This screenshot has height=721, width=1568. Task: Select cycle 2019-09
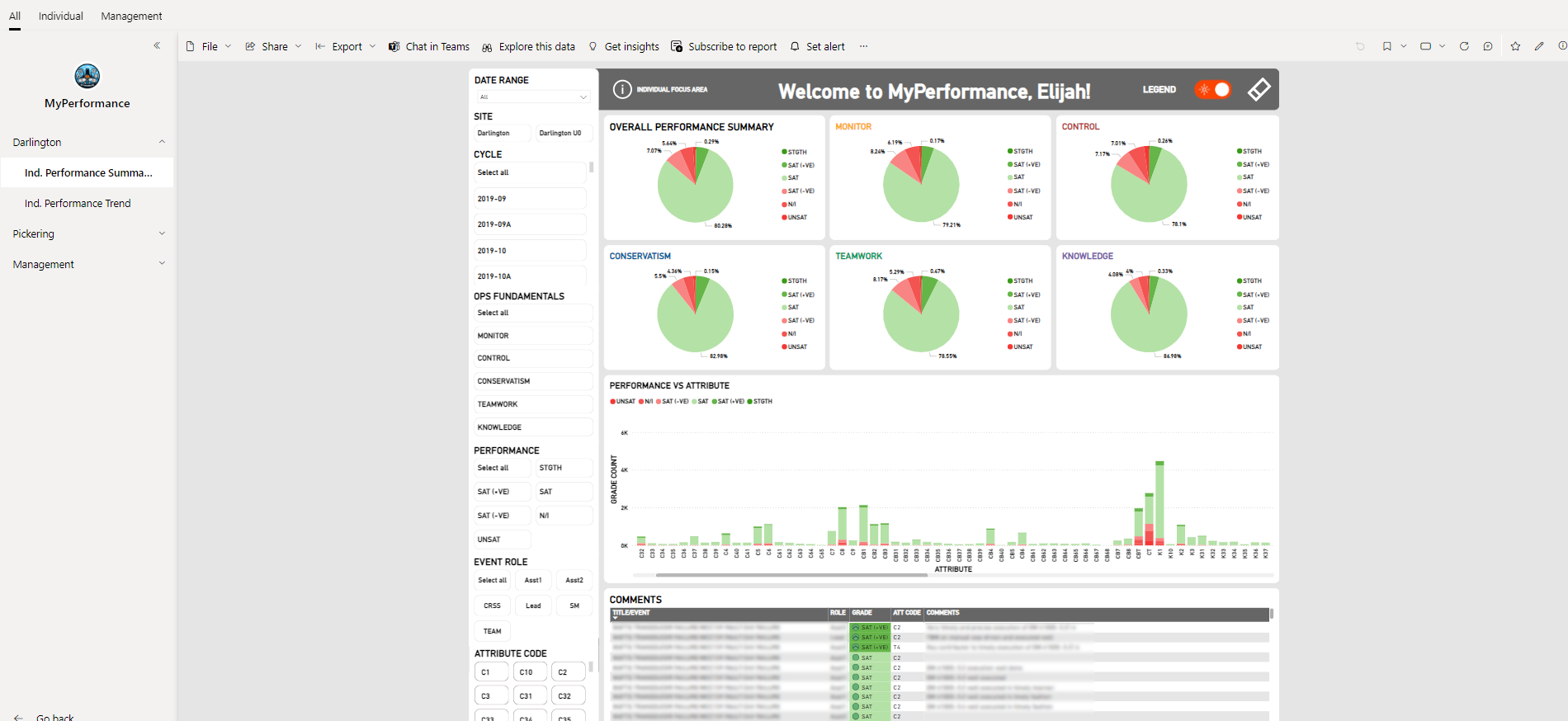click(530, 199)
